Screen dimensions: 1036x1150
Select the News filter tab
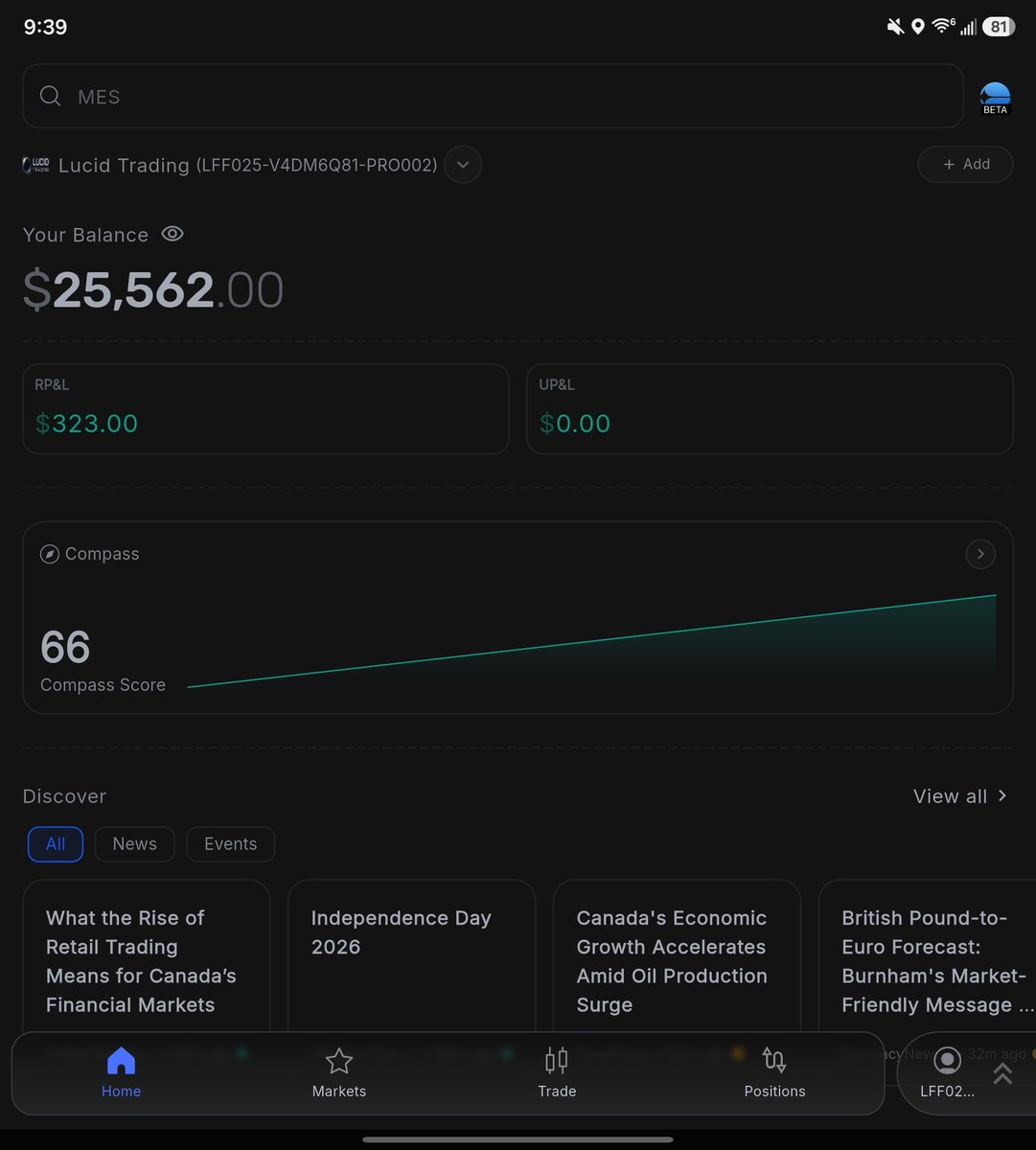(x=134, y=844)
